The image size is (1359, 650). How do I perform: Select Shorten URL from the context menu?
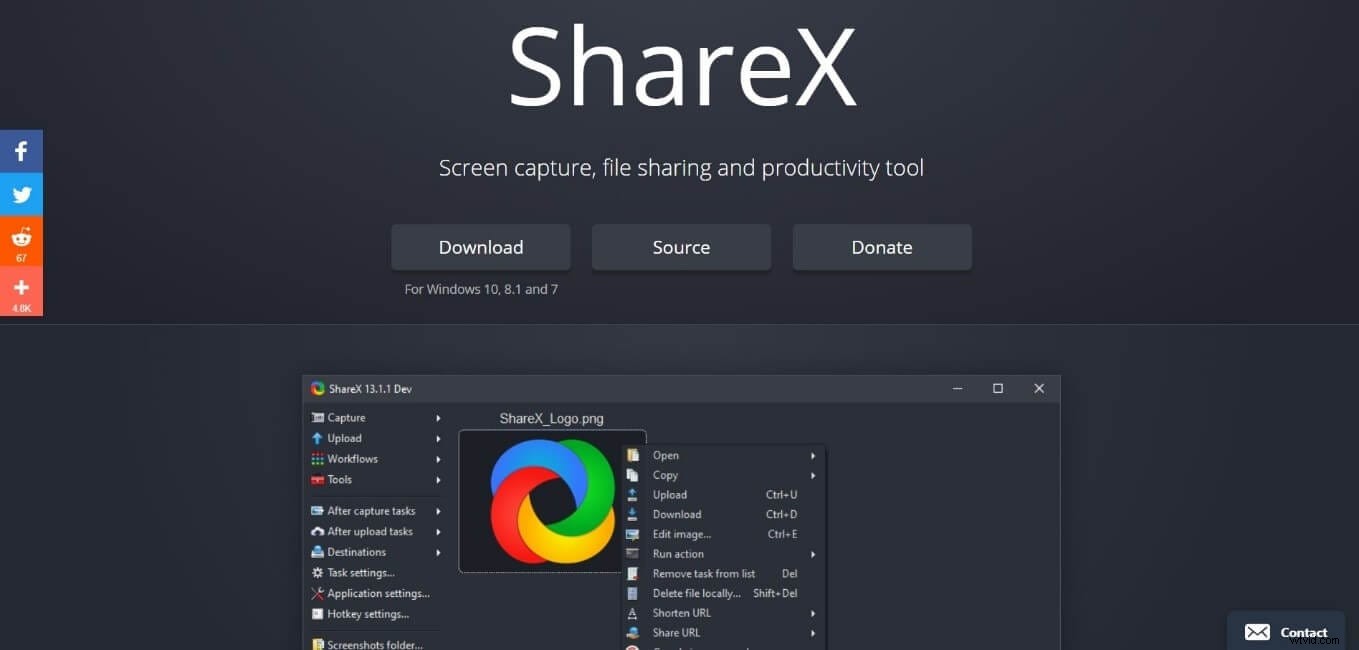tap(680, 613)
